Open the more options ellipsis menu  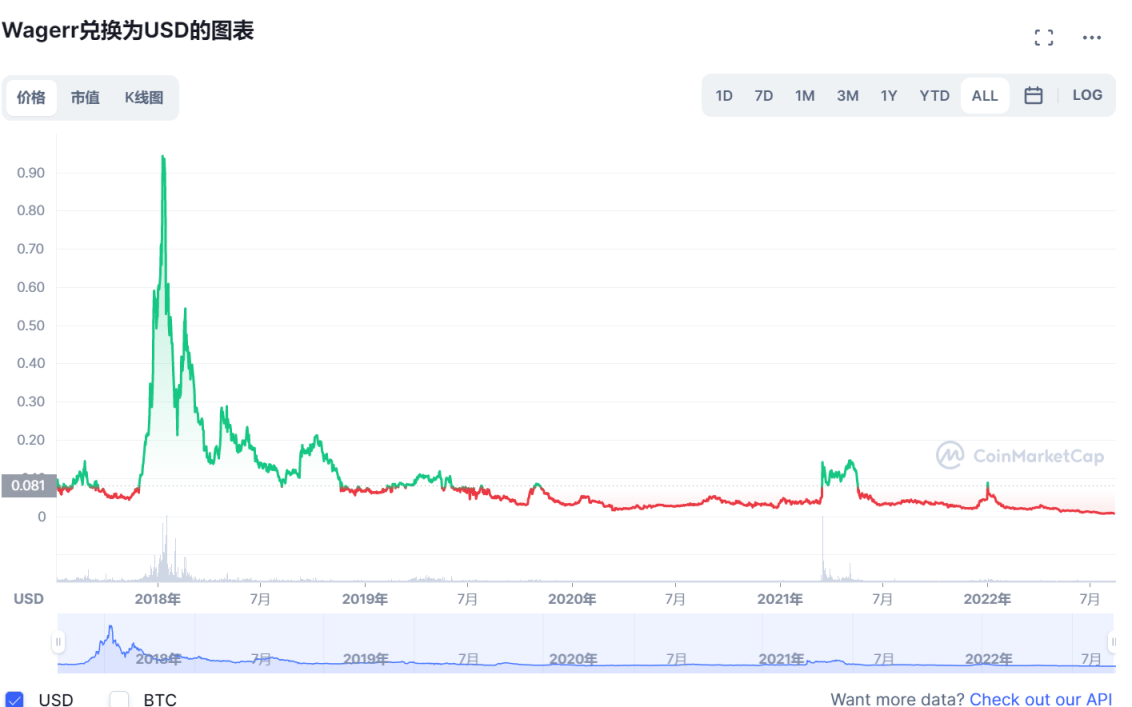point(1091,37)
